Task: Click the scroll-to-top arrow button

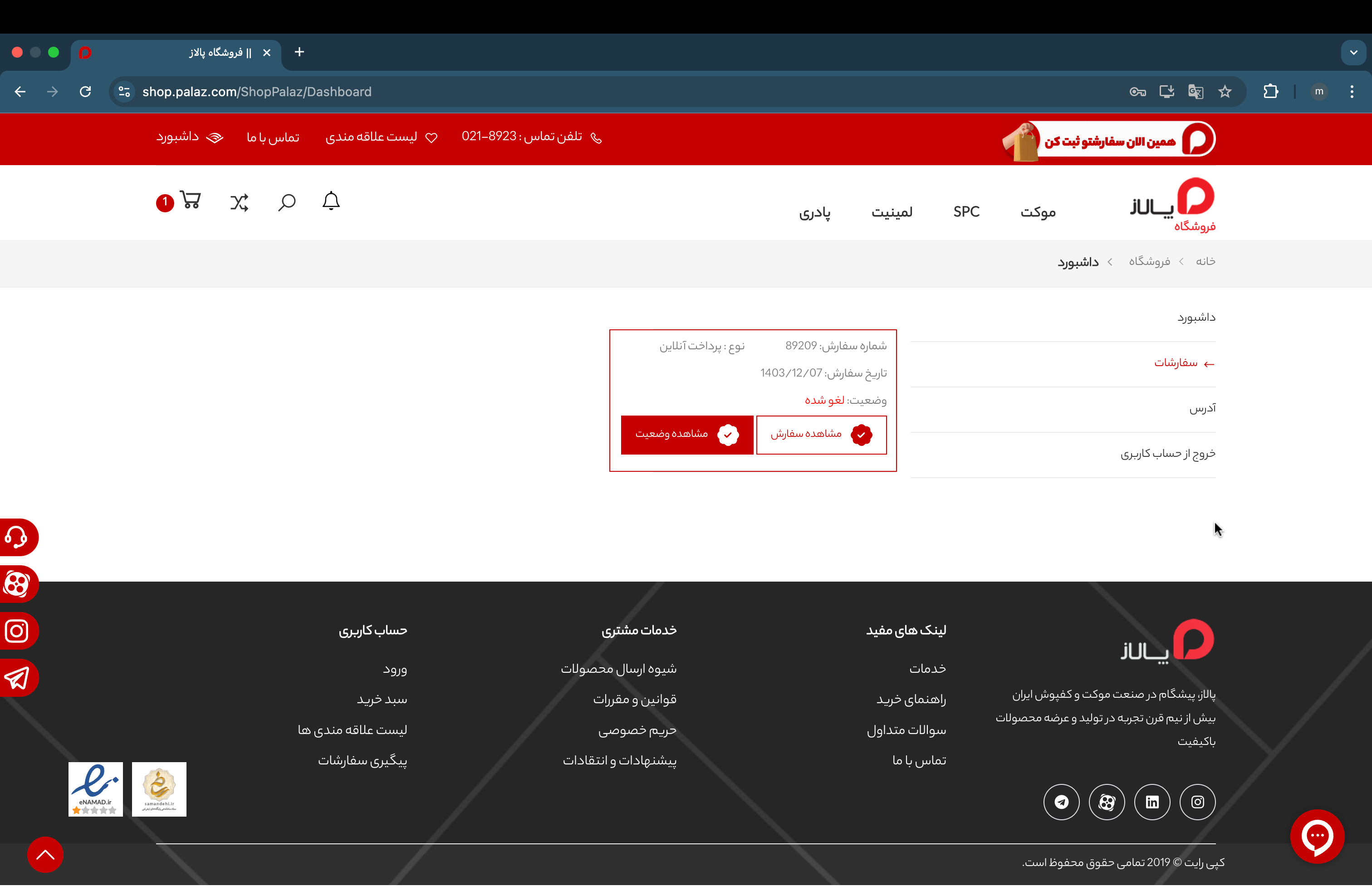Action: pos(45,854)
